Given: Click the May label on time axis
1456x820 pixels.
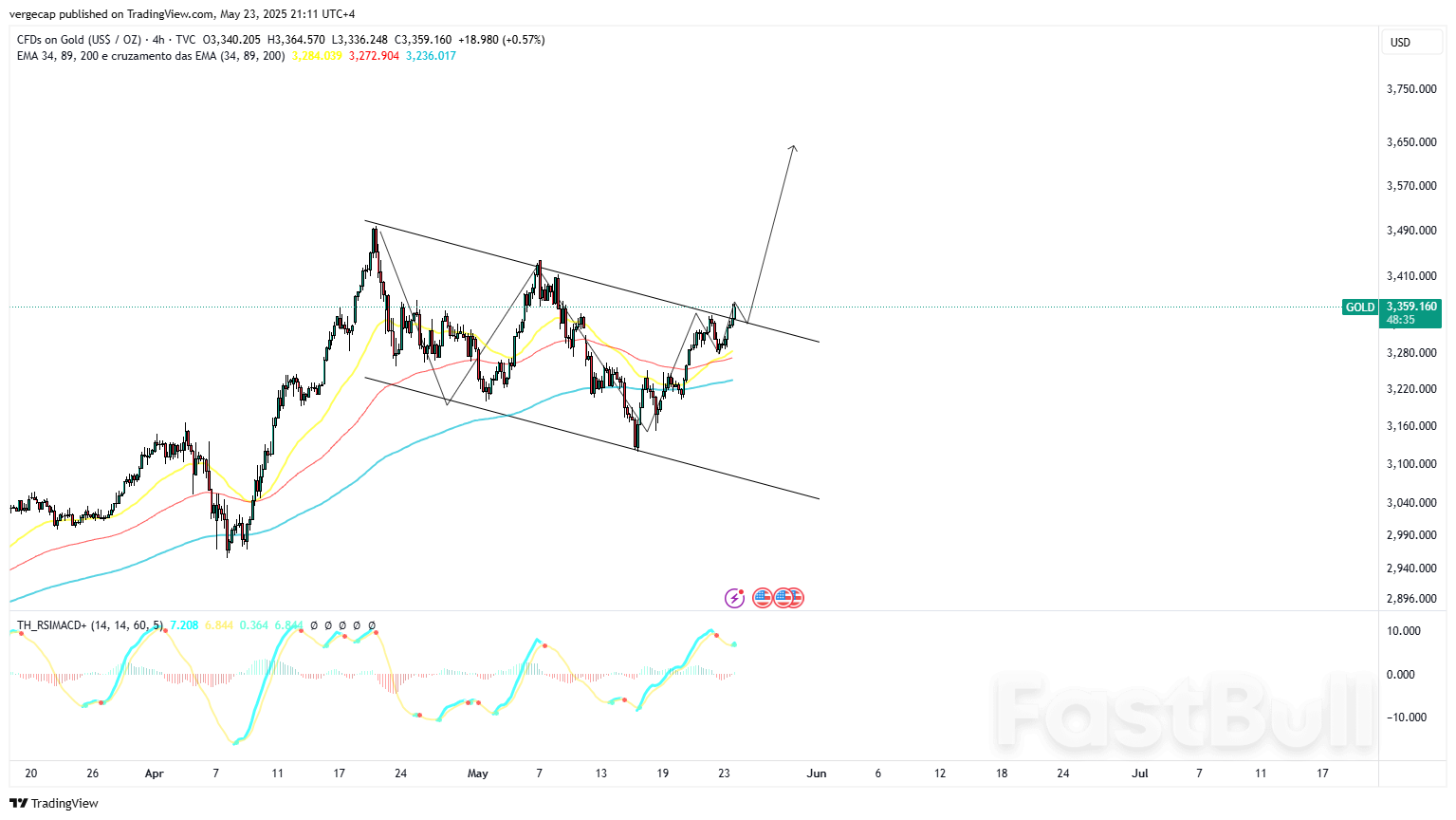Looking at the screenshot, I should pos(478,773).
